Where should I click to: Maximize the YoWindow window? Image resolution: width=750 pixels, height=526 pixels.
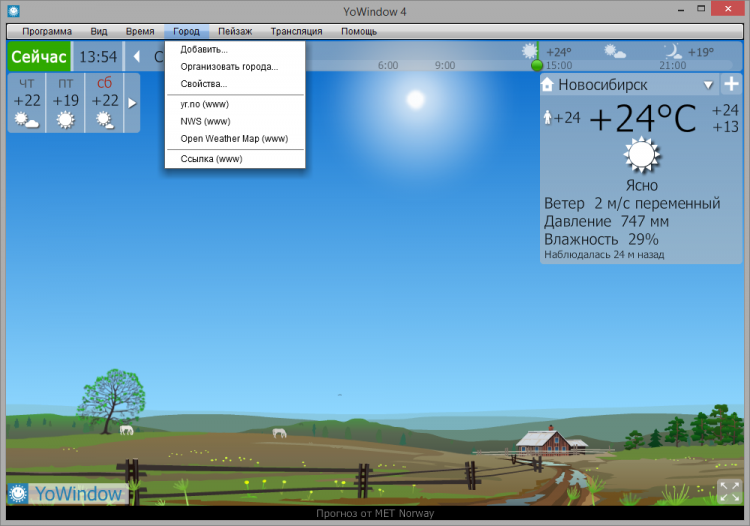coord(701,9)
